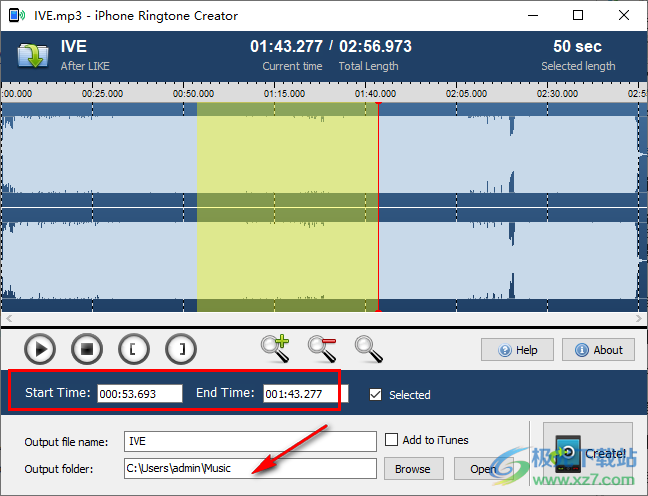Click the Start Time input field
648x496 pixels.
[x=140, y=393]
